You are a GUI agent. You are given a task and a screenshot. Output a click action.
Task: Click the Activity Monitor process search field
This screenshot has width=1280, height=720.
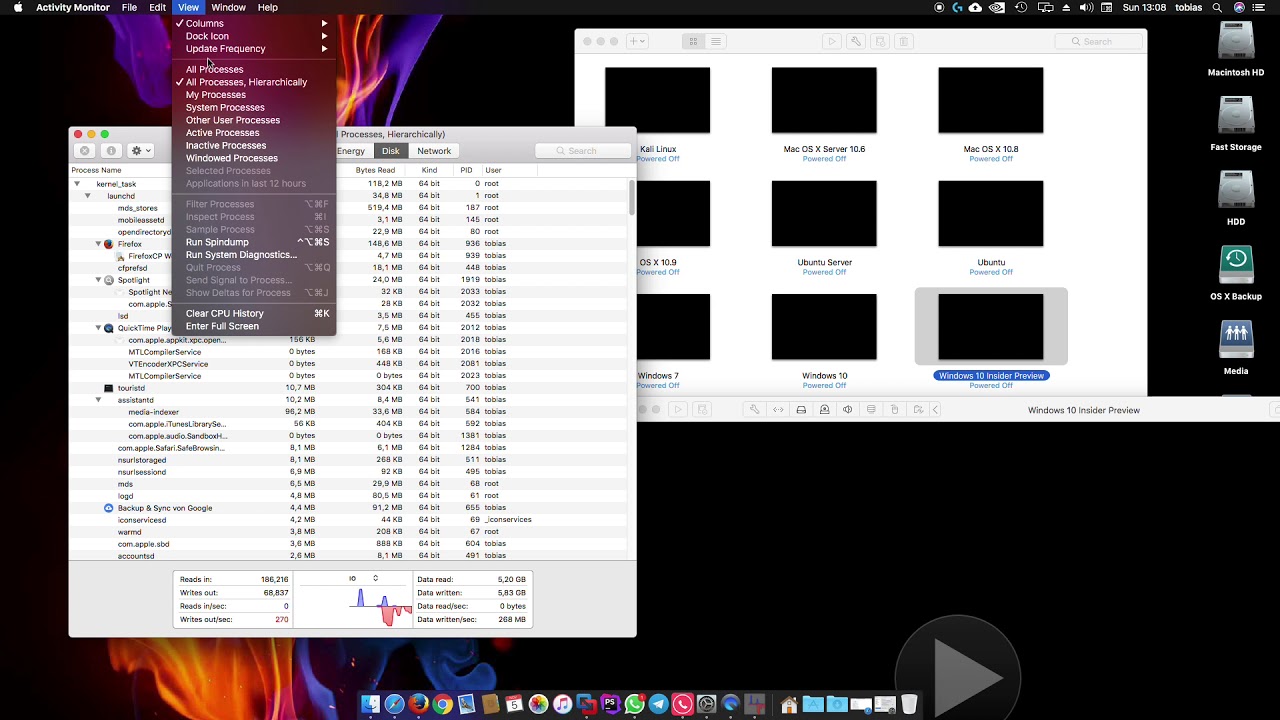click(x=581, y=151)
